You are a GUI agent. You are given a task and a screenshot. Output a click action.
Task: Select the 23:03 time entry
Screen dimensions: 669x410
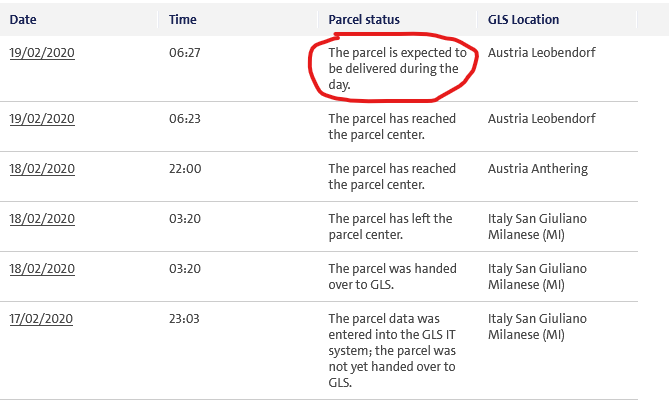(185, 318)
